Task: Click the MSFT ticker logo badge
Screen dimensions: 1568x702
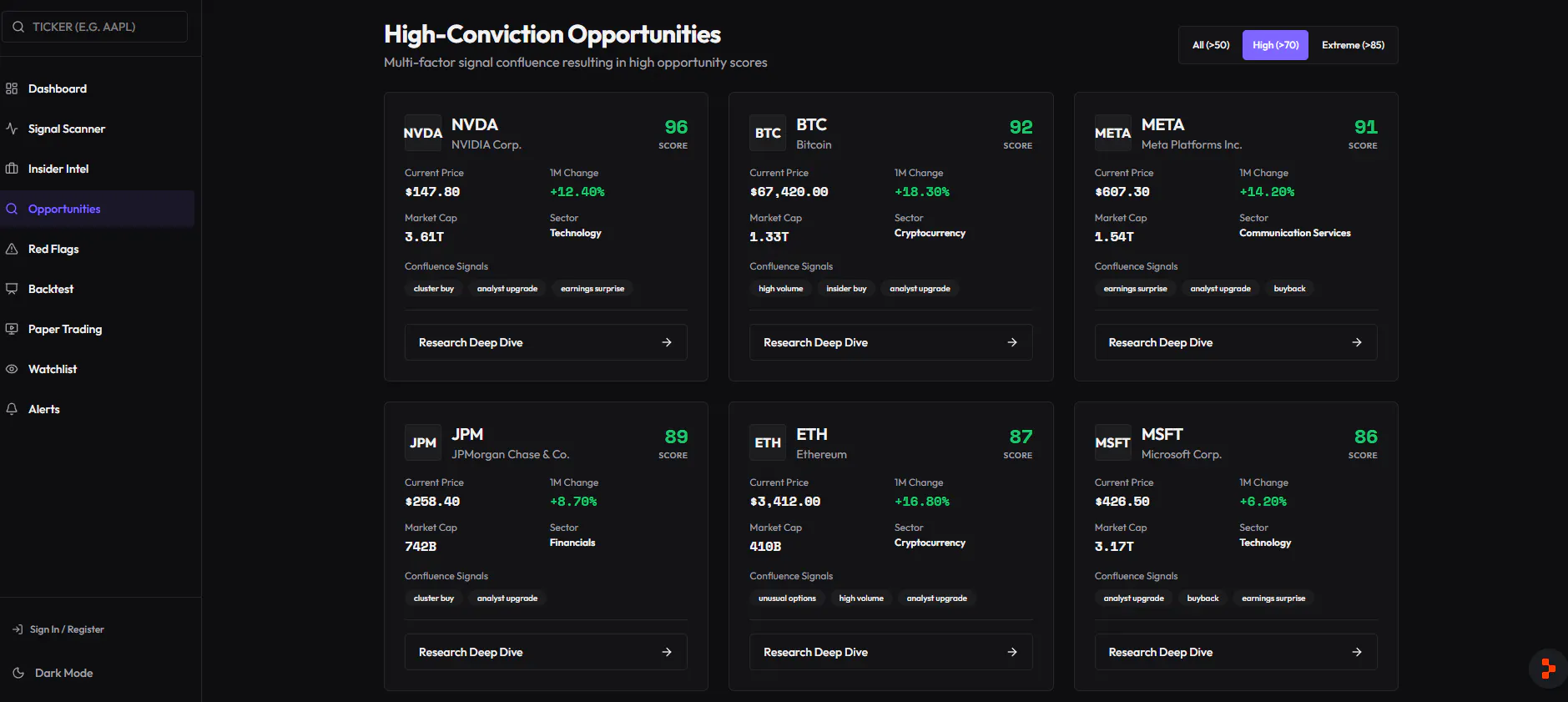Action: 1113,442
